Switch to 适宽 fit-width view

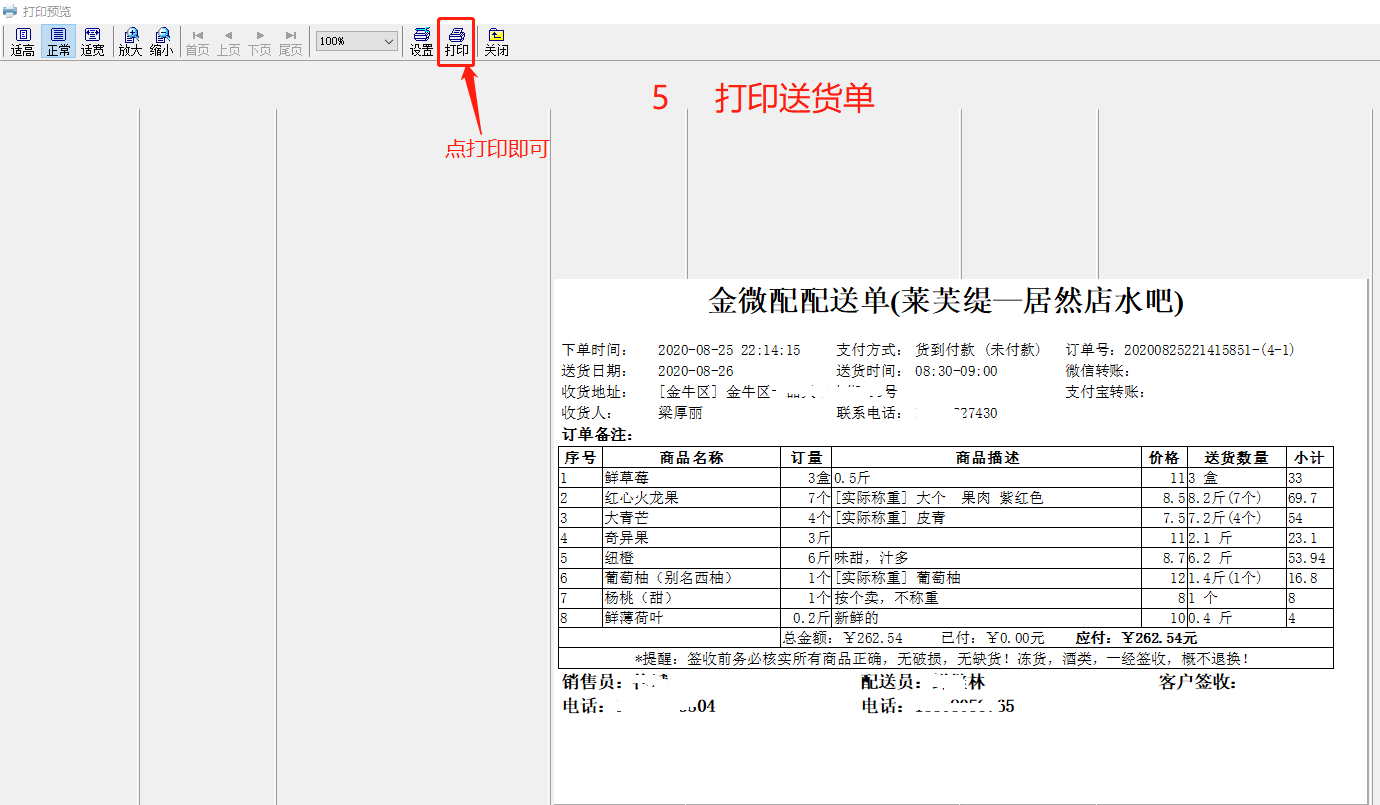pyautogui.click(x=92, y=42)
